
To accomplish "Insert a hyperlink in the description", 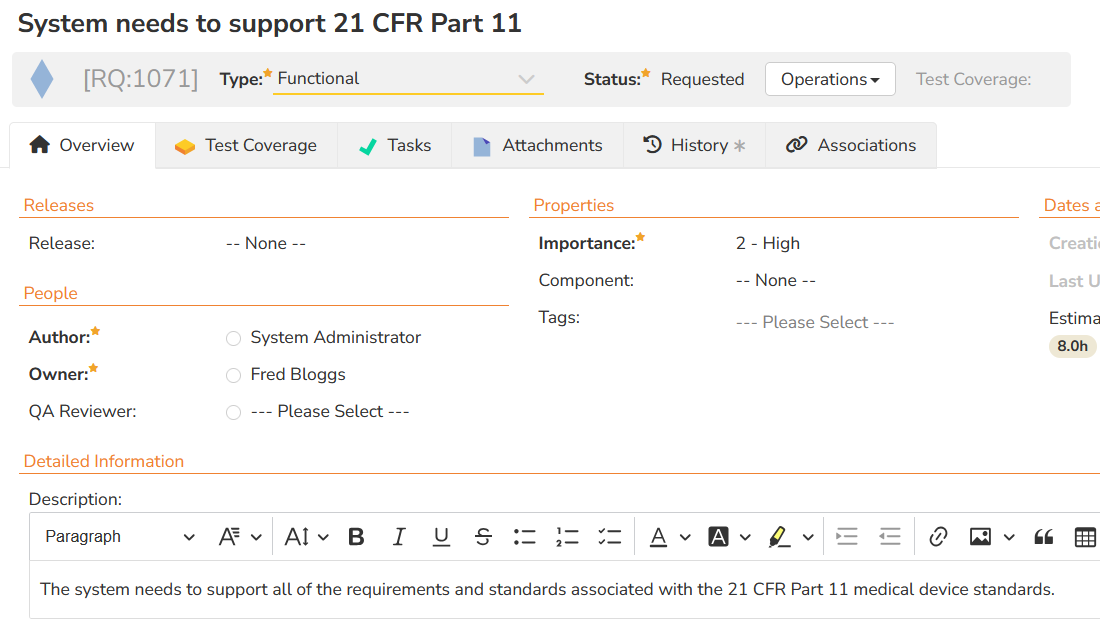I will (x=938, y=537).
